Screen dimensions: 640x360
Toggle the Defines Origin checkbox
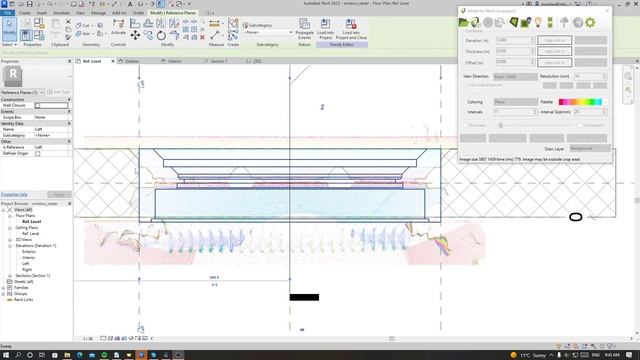[38, 153]
